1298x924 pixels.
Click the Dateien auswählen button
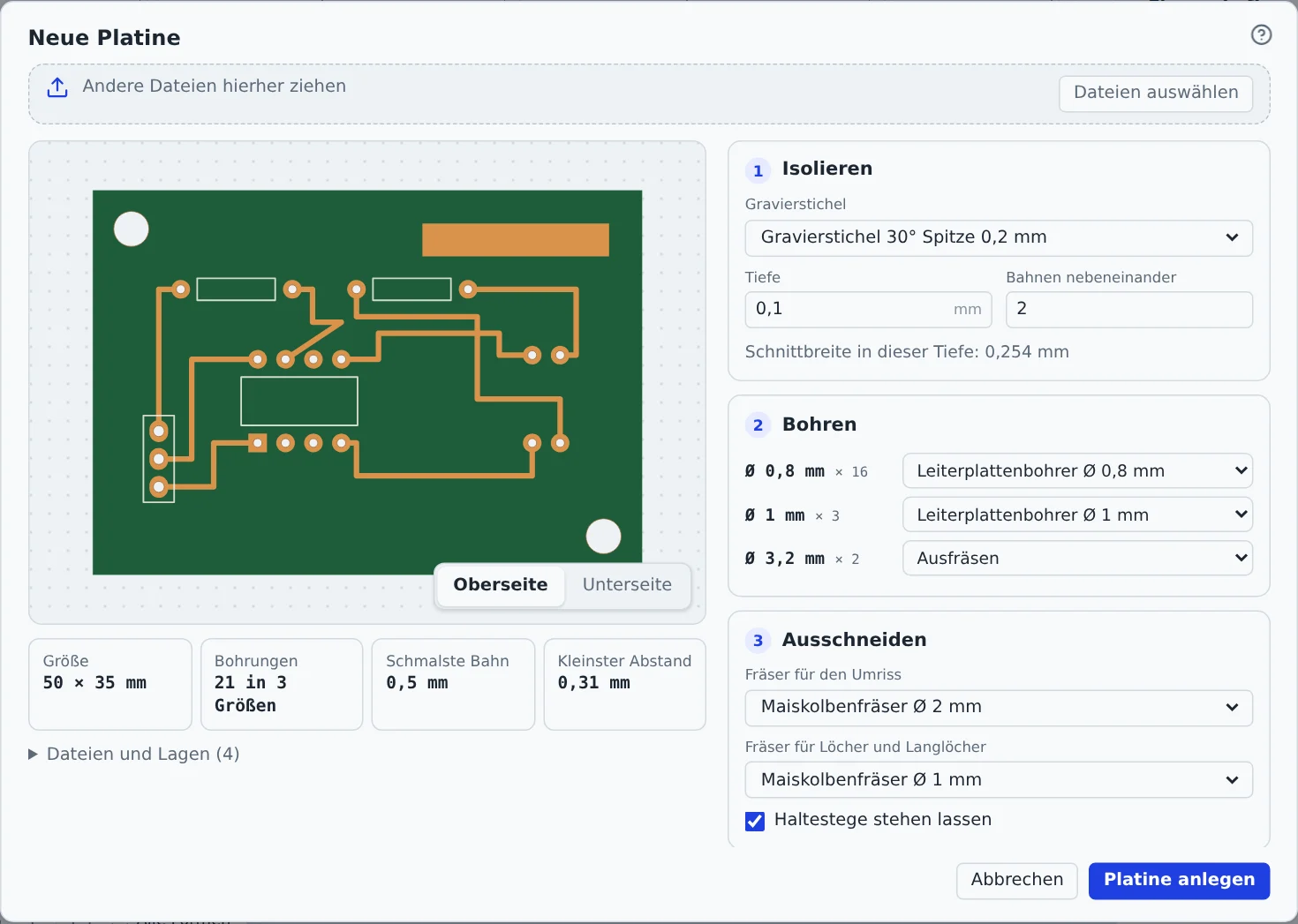tap(1156, 93)
